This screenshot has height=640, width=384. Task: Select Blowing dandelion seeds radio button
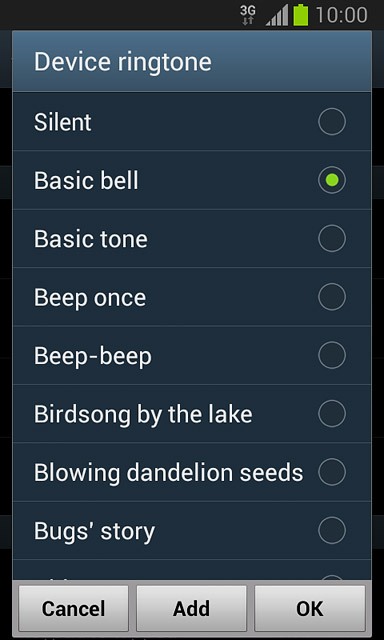pos(332,472)
